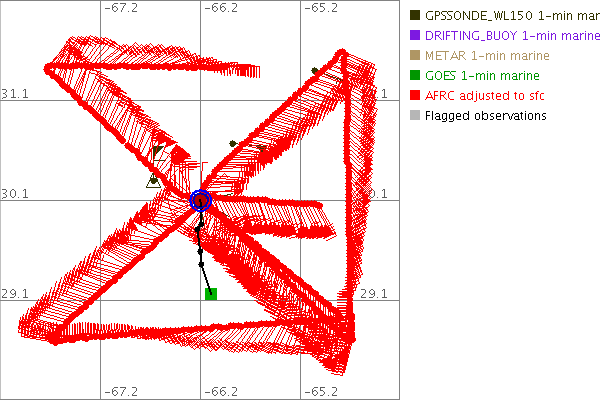Click the red AFRC legend square
The height and width of the screenshot is (400, 600).
point(413,96)
